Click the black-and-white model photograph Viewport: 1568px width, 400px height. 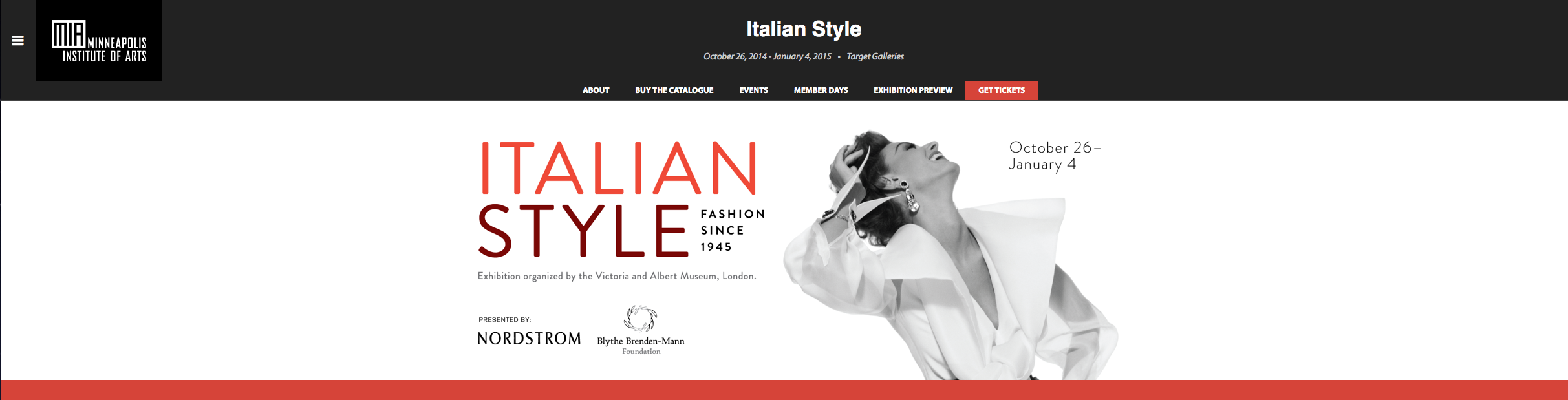(x=950, y=255)
